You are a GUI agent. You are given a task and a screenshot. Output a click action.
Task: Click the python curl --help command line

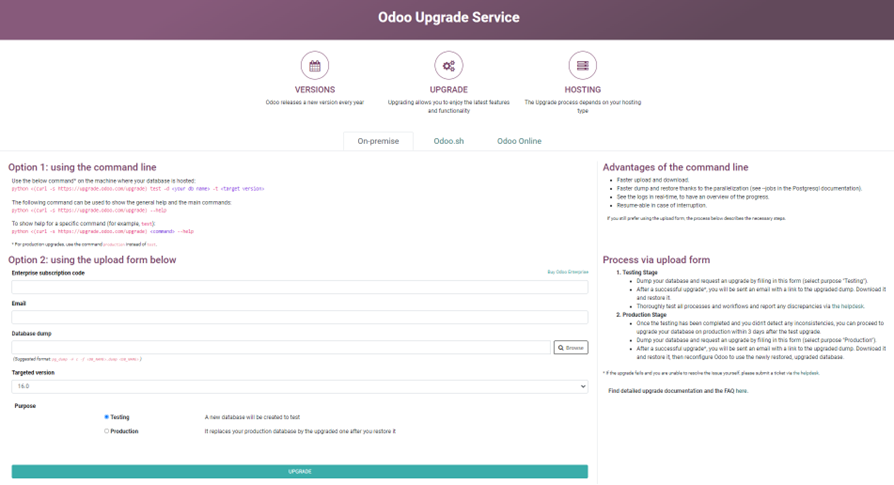coord(89,210)
